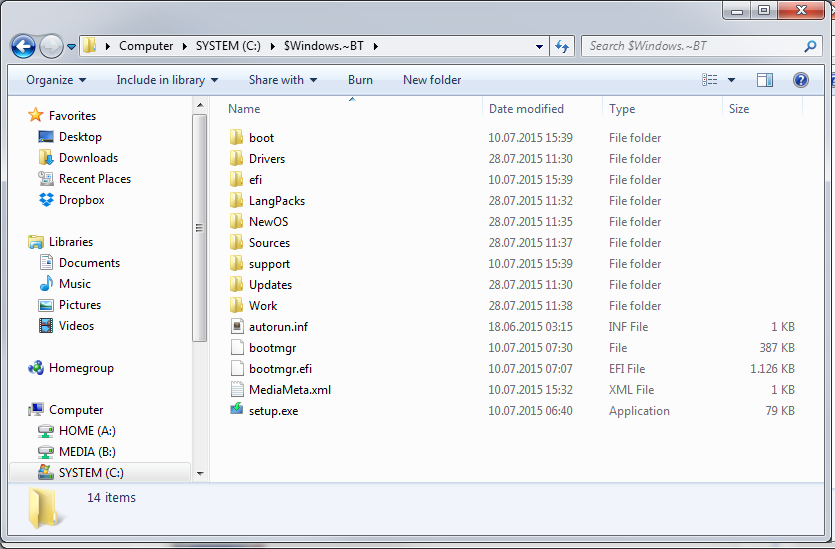
Task: Select the bootmgr file icon
Action: (x=236, y=348)
